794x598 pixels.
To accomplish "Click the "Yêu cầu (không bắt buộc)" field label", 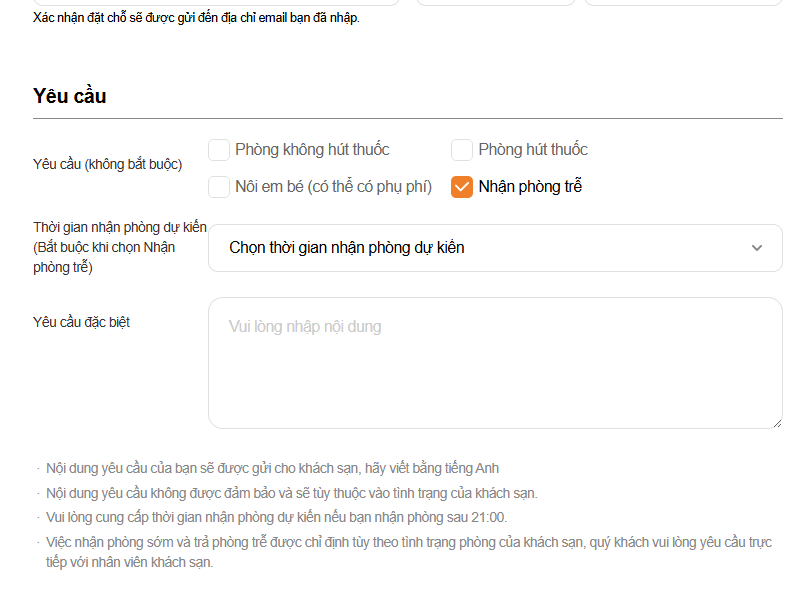I will [107, 164].
